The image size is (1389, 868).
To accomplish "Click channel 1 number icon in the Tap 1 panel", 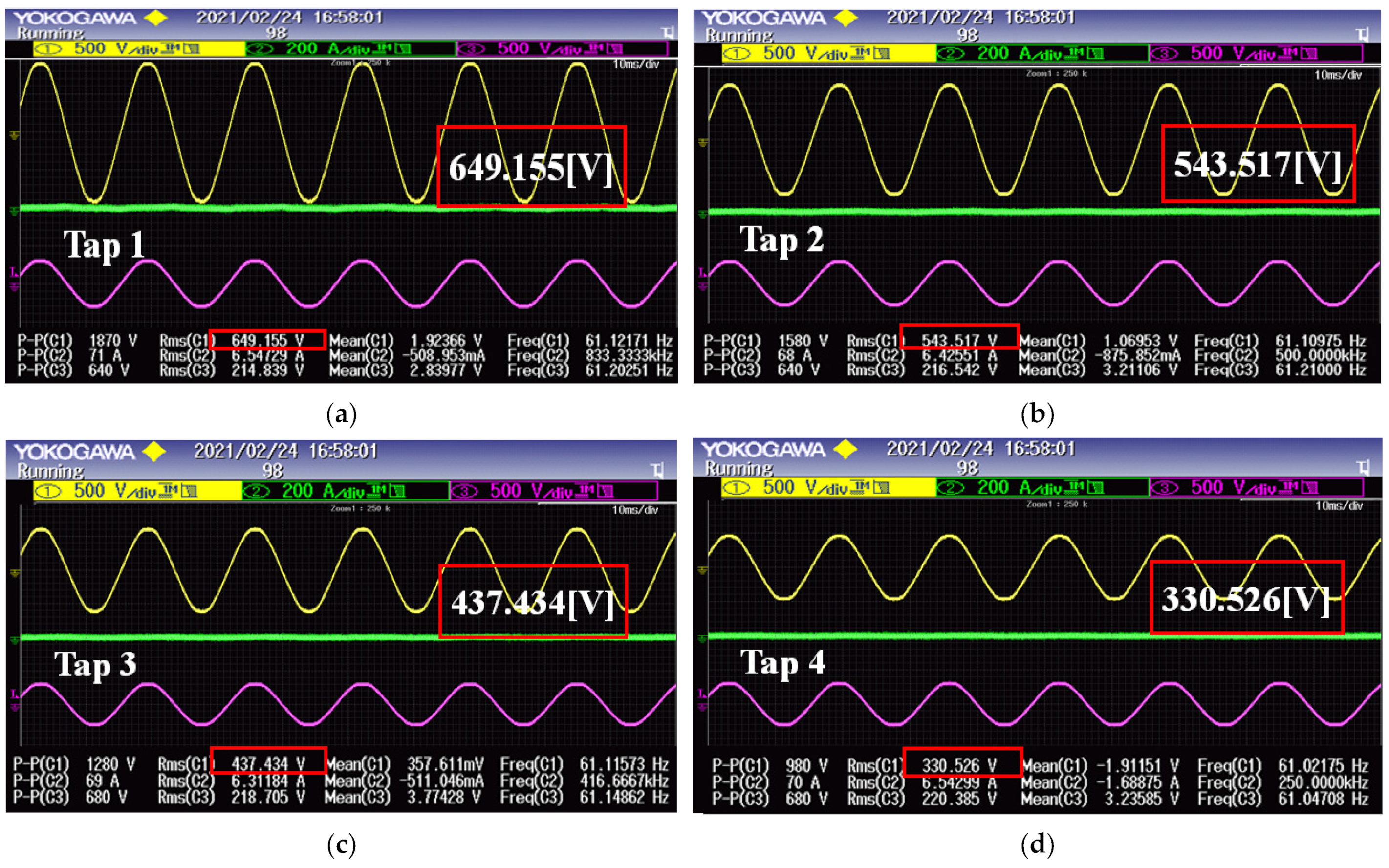I will (49, 49).
